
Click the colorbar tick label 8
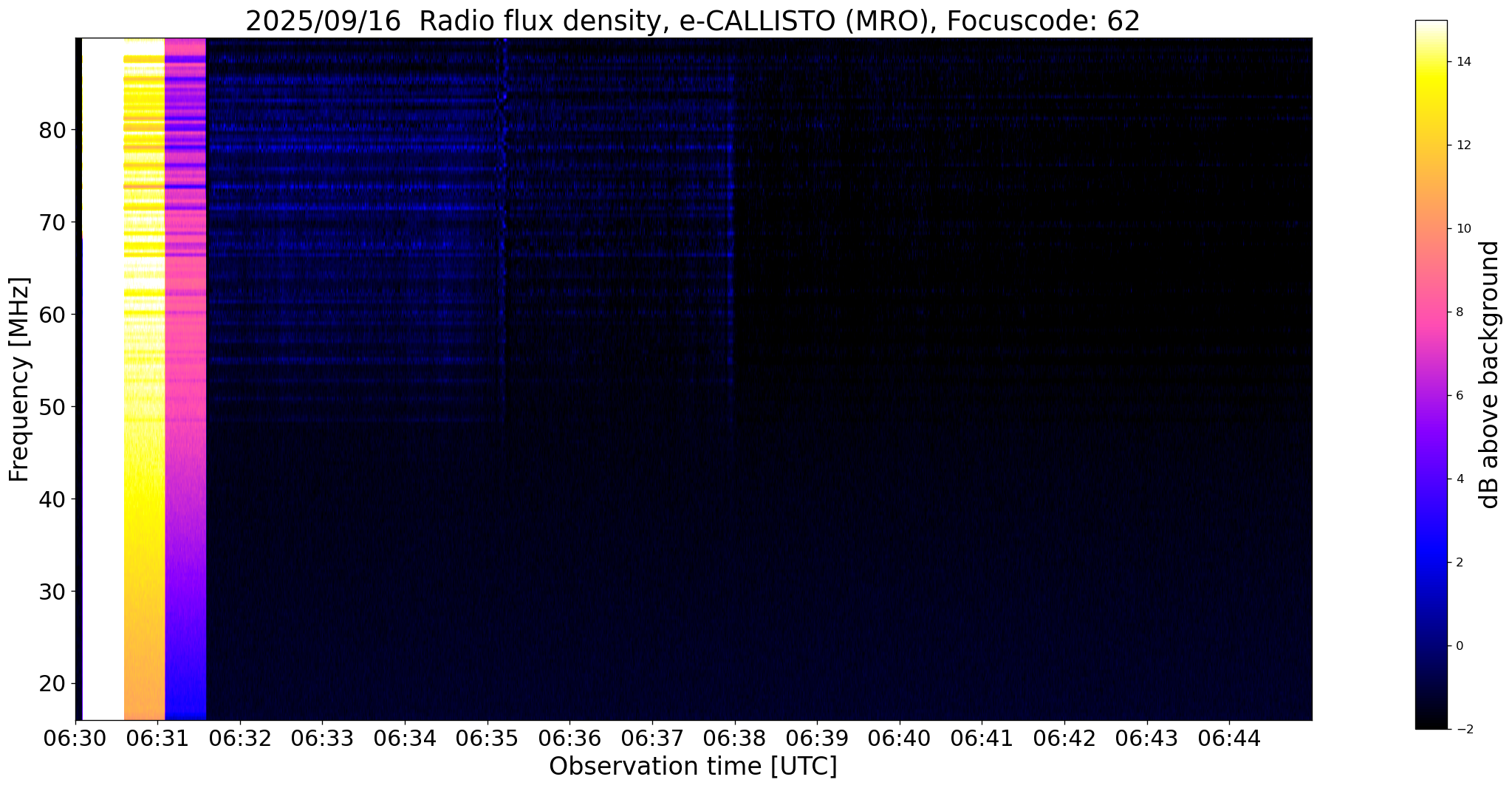tap(1459, 312)
